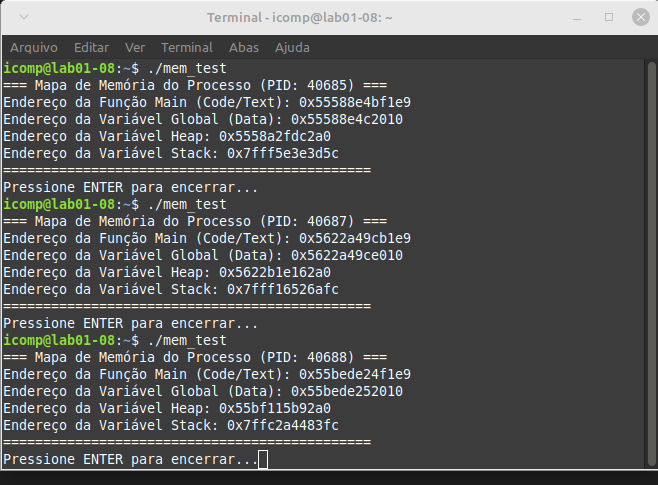Maximize the Terminal window
Screen dimensions: 658x485
point(609,17)
